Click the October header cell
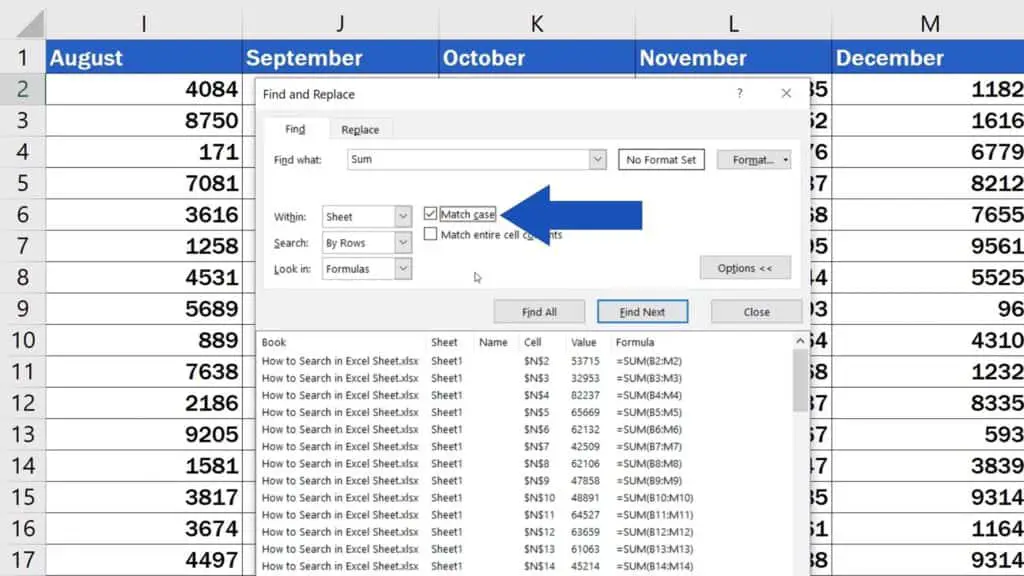This screenshot has height=576, width=1024. (537, 57)
